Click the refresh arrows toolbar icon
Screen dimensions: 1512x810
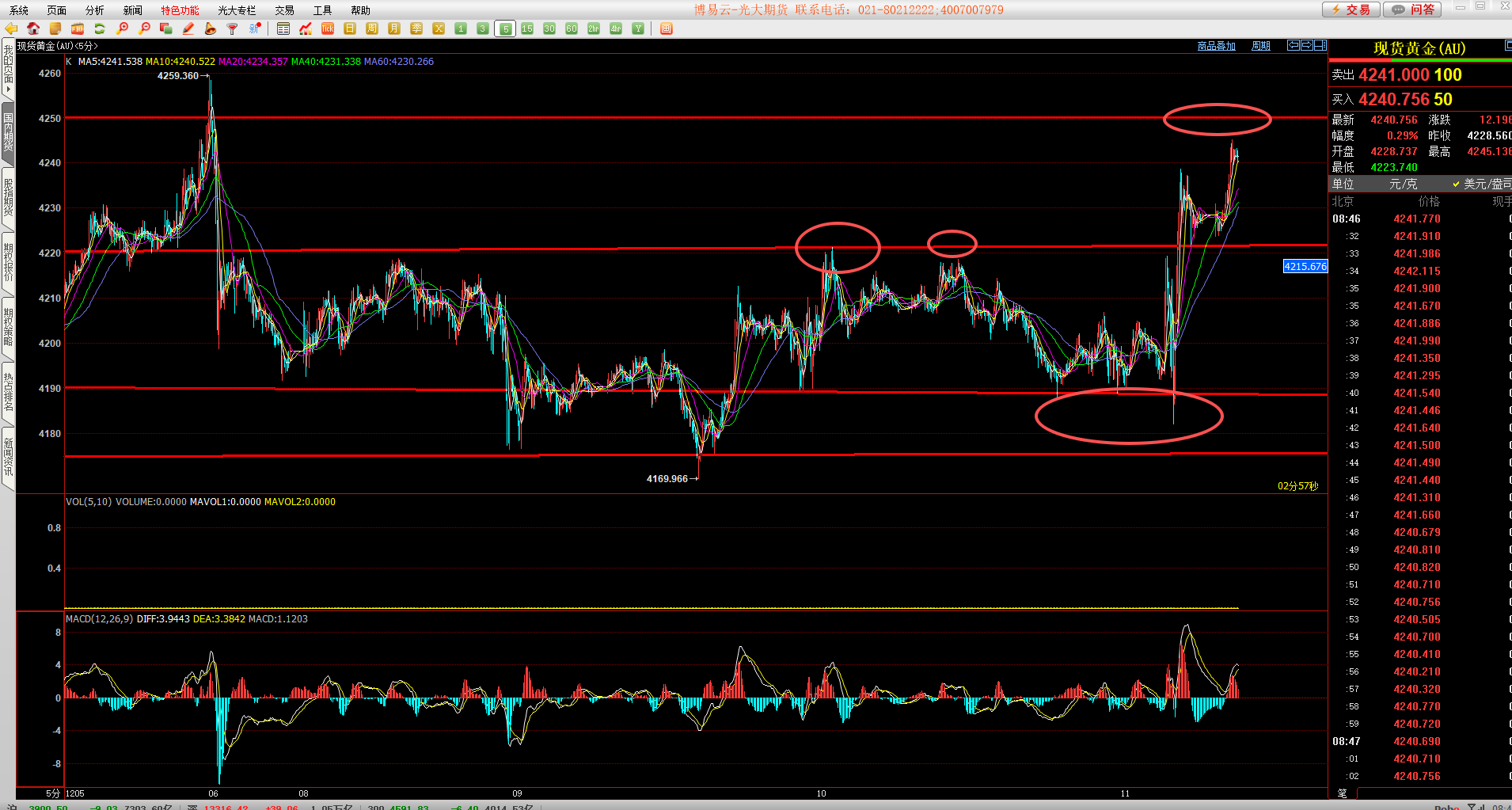pos(100,29)
